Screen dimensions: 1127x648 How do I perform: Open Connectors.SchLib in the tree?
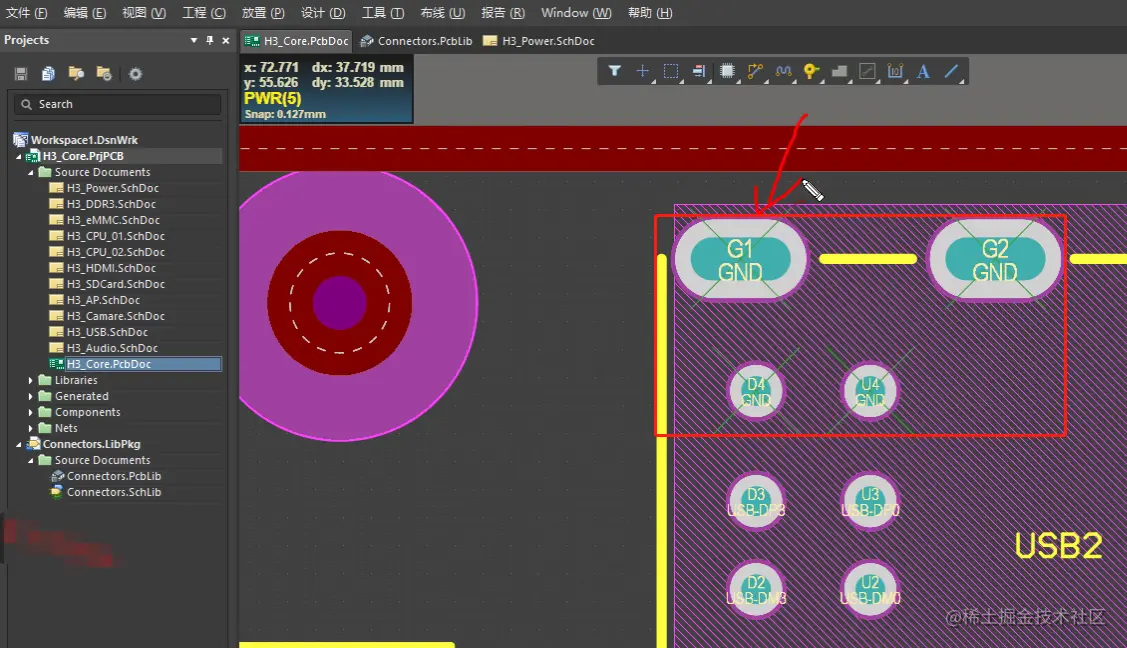[x=114, y=492]
